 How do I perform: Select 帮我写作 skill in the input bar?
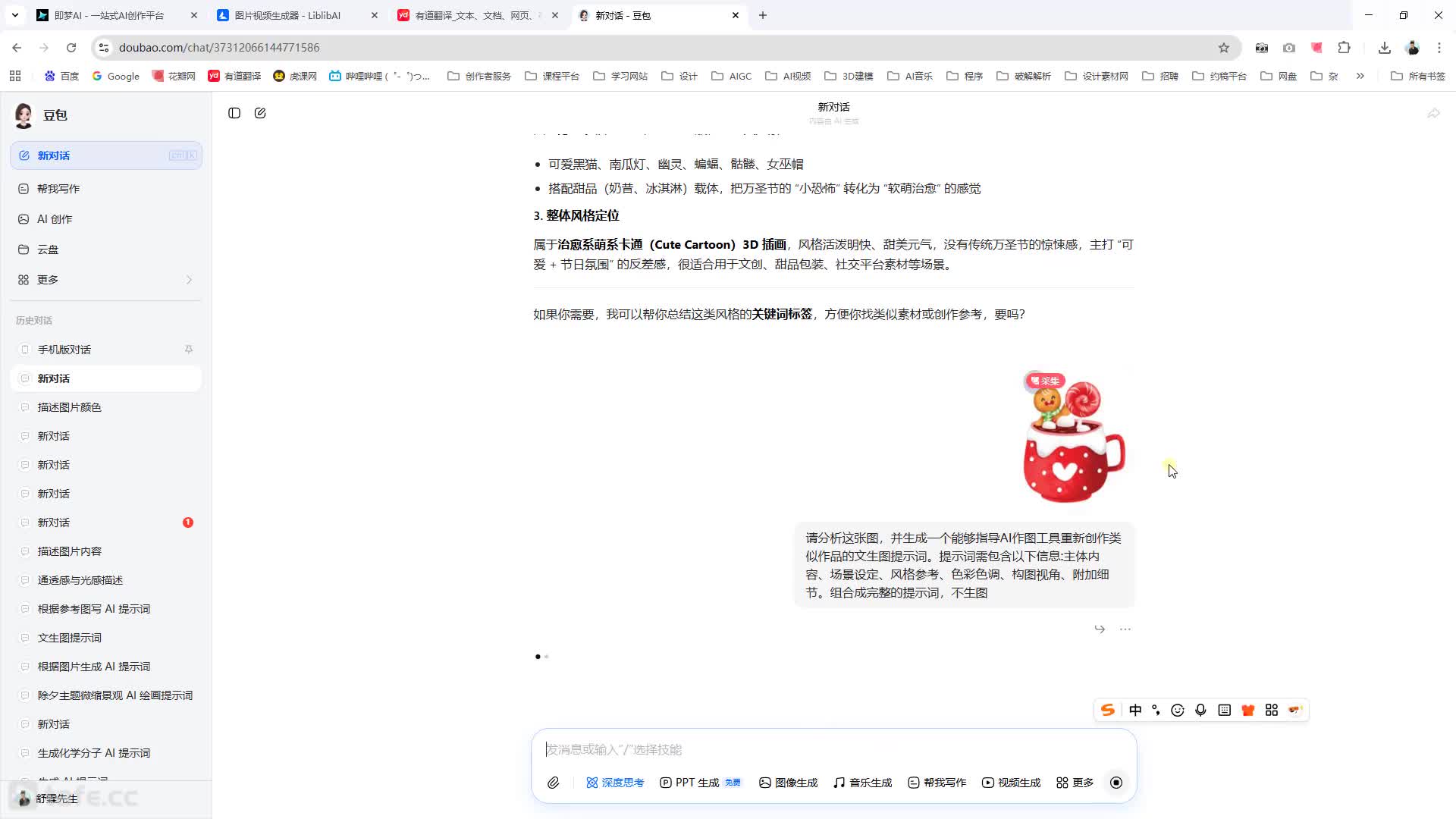(937, 783)
